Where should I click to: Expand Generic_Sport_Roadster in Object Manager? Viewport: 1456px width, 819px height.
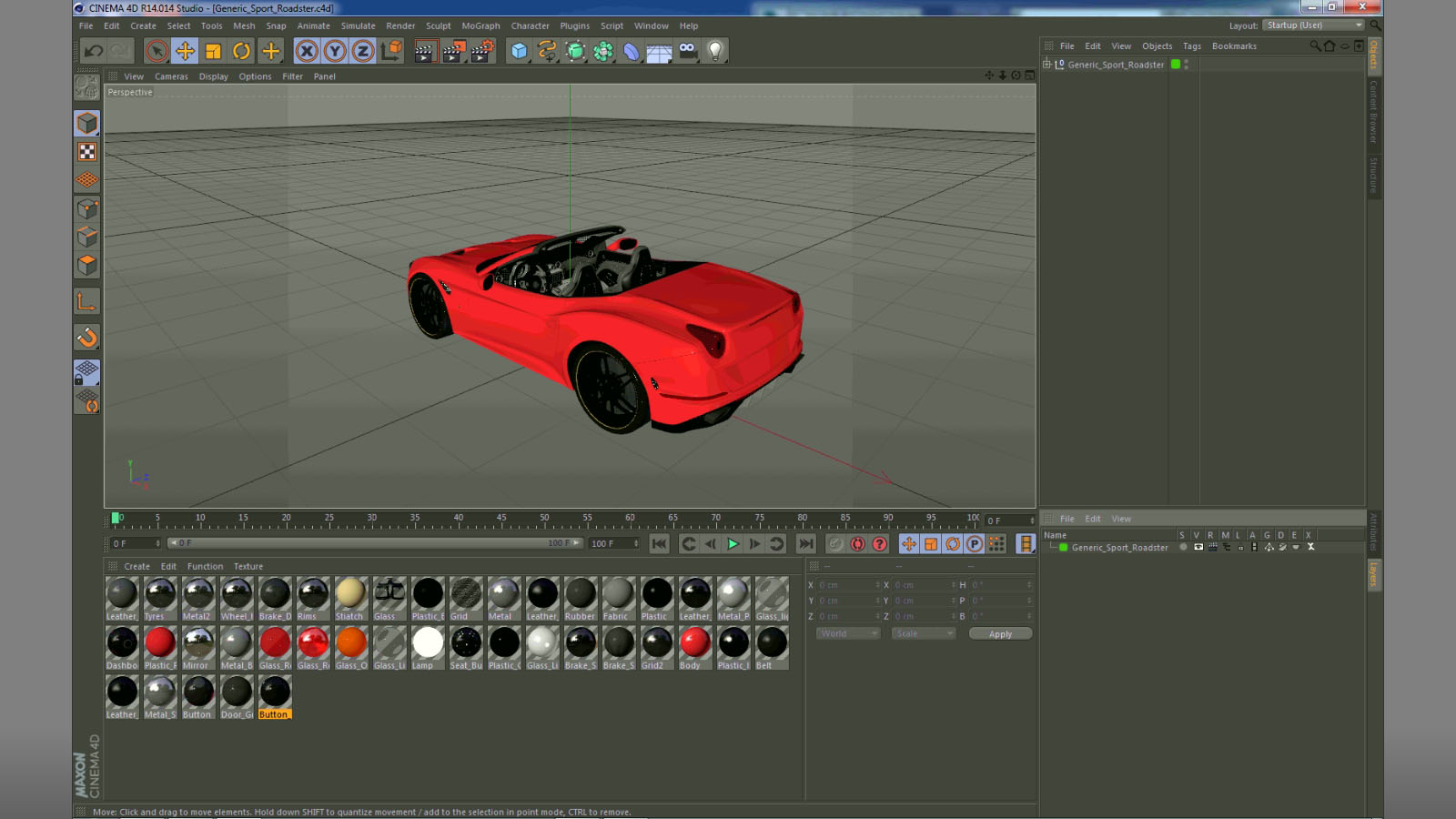point(1046,65)
